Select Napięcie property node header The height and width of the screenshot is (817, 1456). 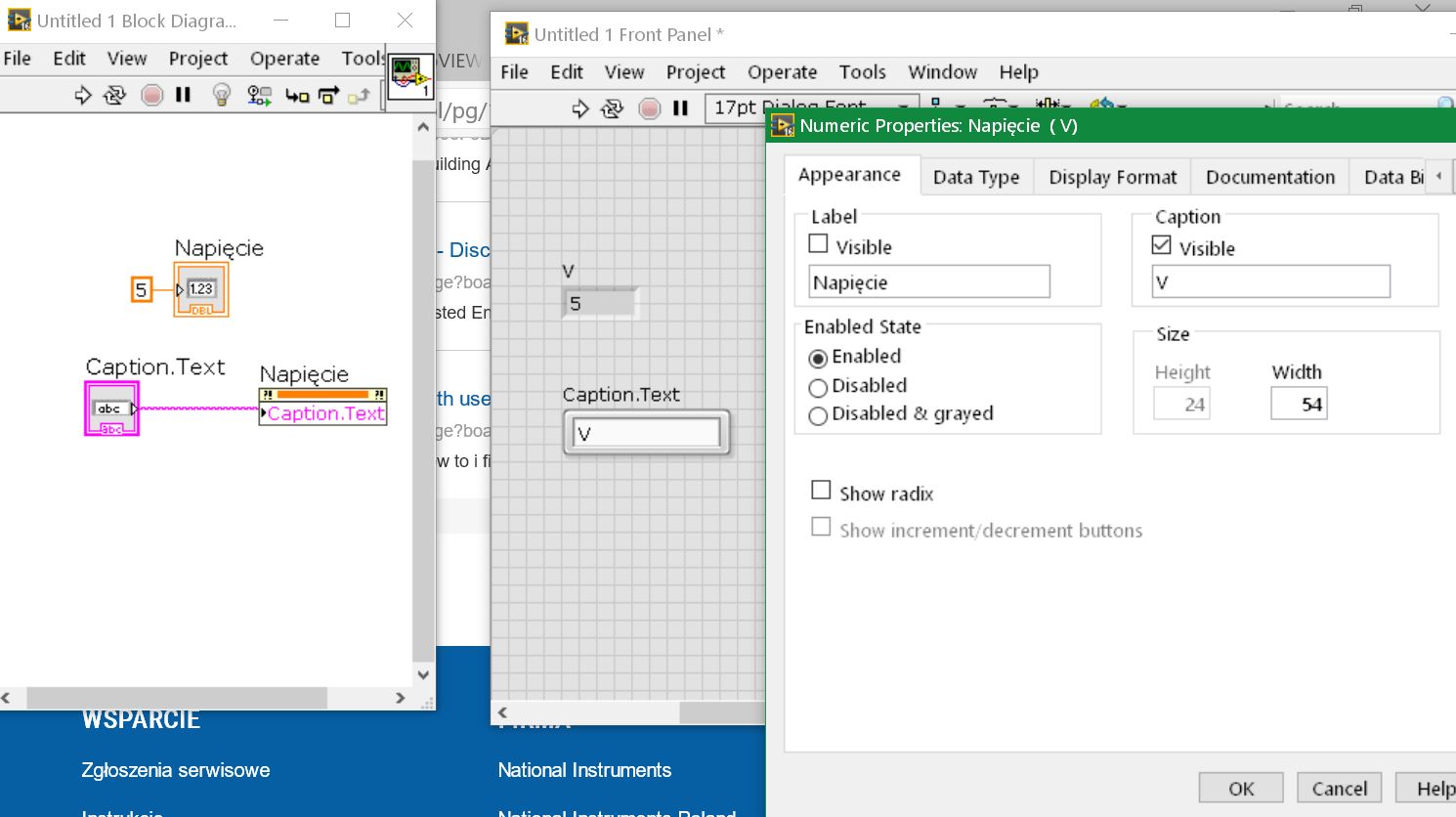(x=322, y=394)
